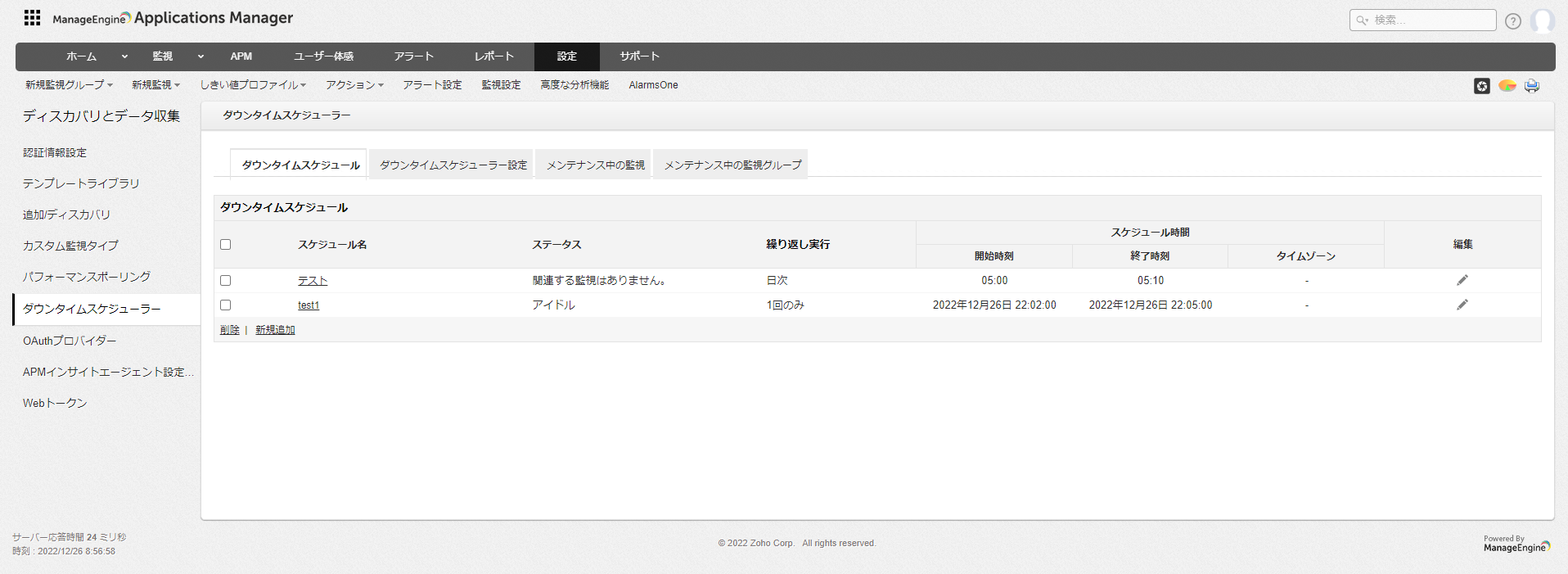
Task: Check the box for the test1 schedule
Action: pyautogui.click(x=226, y=305)
